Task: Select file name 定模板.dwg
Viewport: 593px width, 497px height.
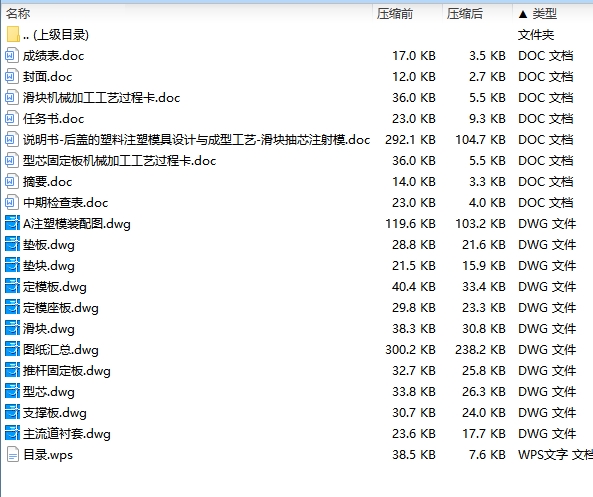Action: coord(54,287)
